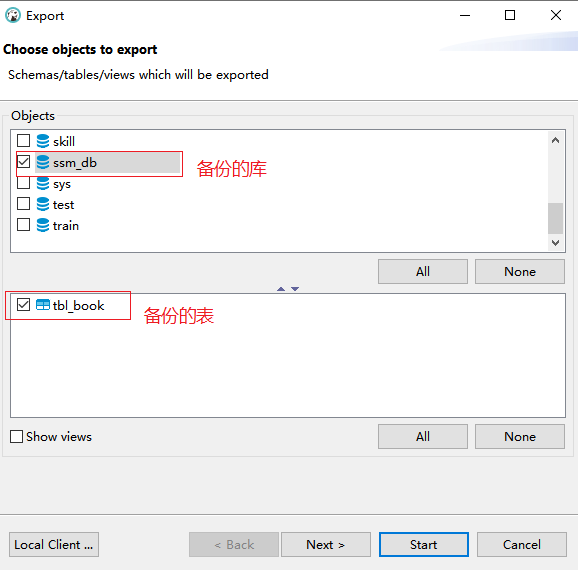Uncheck the ssm_db schema checkbox
Image resolution: width=578 pixels, height=570 pixels.
pyautogui.click(x=24, y=161)
